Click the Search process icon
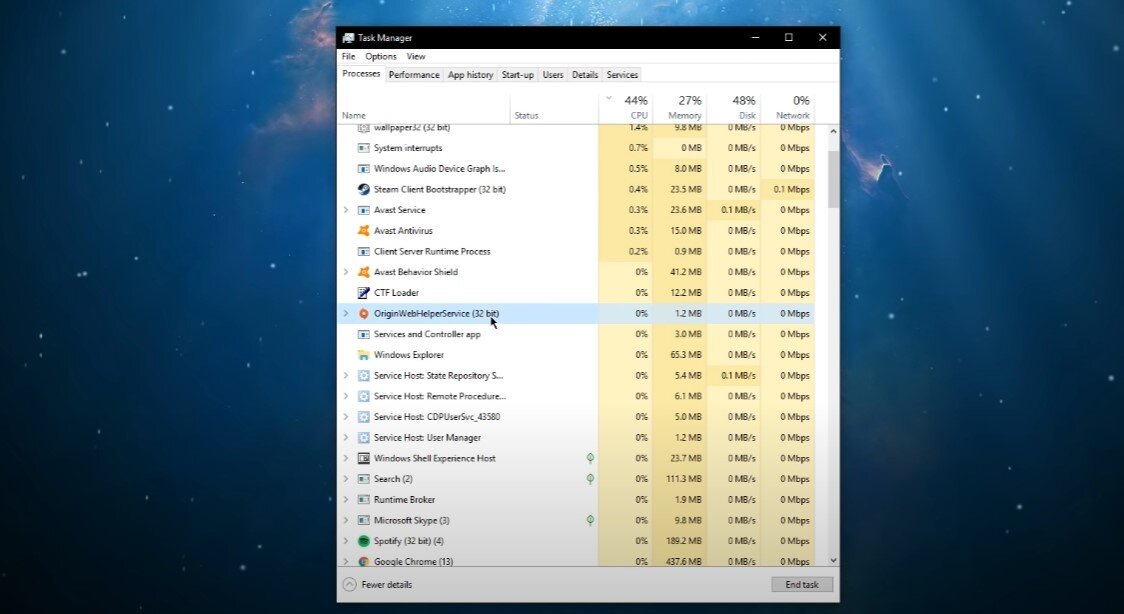This screenshot has width=1124, height=614. (363, 479)
